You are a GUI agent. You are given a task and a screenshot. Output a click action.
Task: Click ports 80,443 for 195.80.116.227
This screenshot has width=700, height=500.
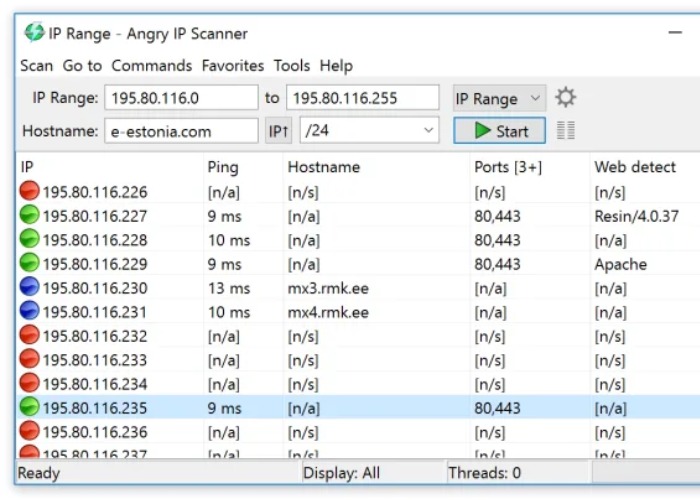[497, 216]
